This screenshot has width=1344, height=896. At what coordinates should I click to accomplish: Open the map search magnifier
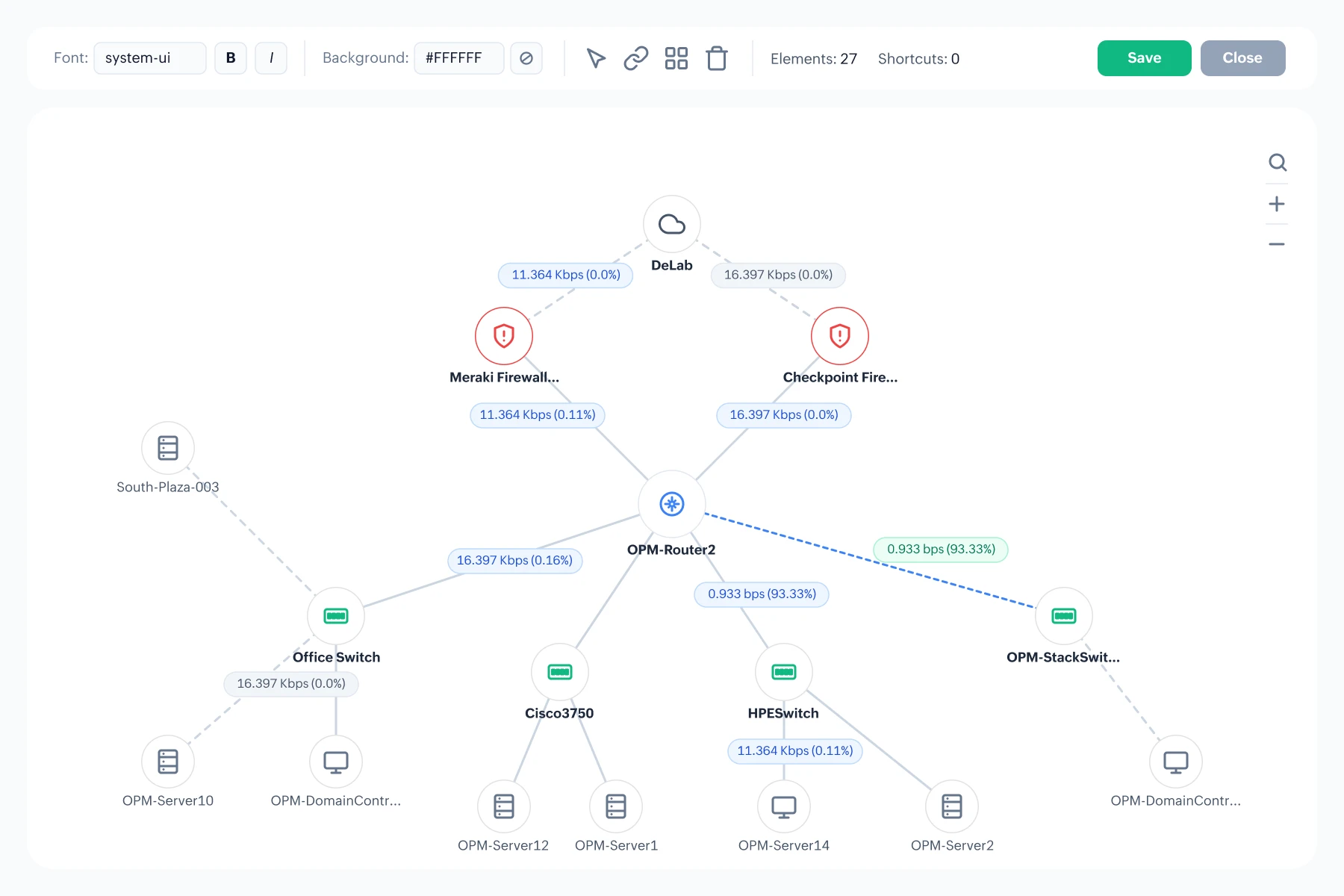[1278, 163]
